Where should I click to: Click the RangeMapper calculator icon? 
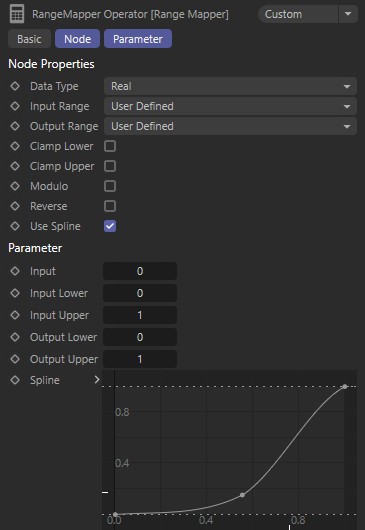(17, 14)
